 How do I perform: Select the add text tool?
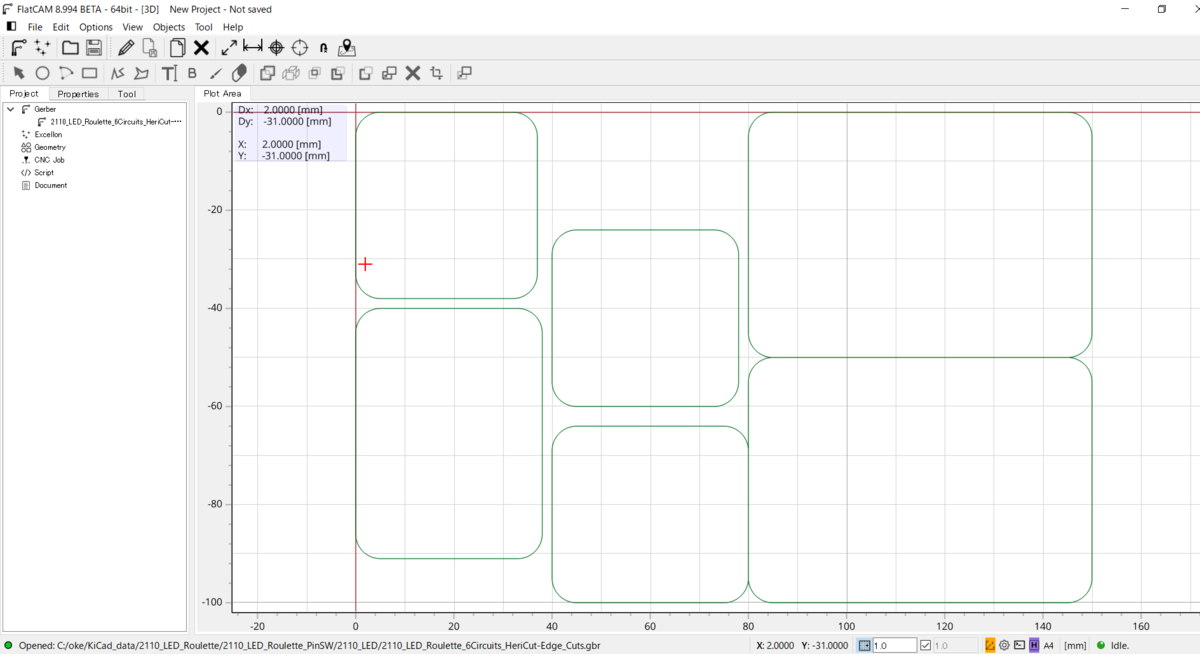(169, 73)
